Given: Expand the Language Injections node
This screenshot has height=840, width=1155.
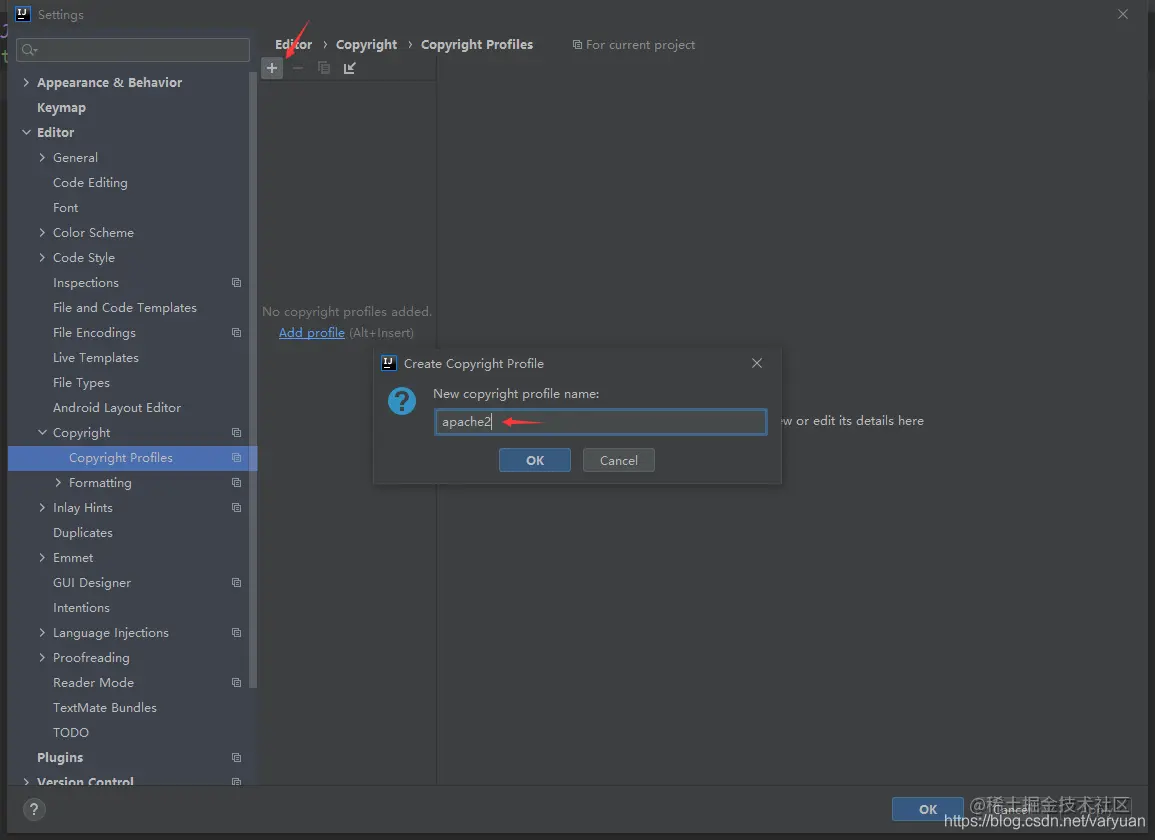Looking at the screenshot, I should (42, 632).
